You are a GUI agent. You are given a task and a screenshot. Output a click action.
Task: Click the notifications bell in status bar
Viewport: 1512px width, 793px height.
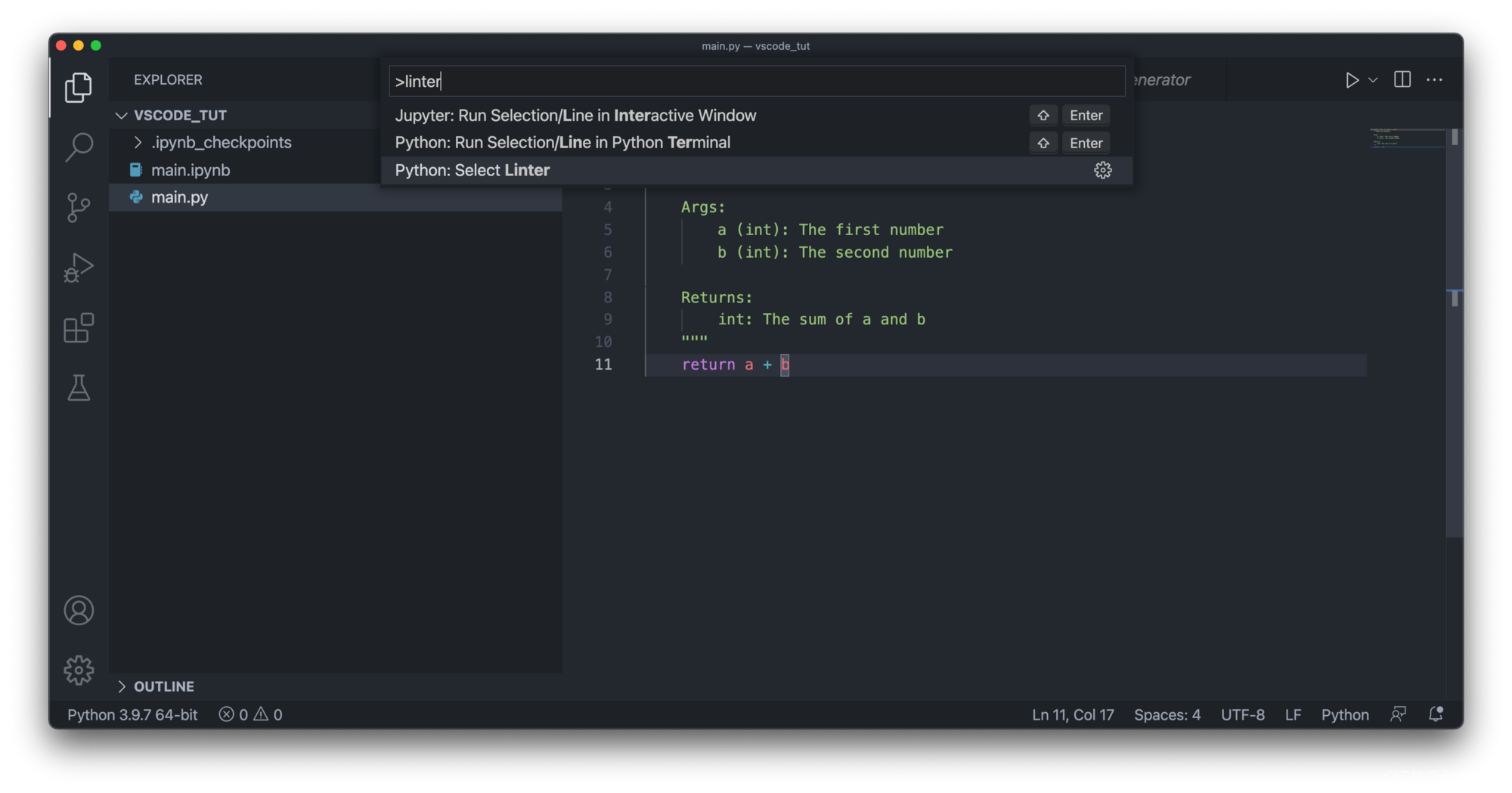click(x=1435, y=714)
